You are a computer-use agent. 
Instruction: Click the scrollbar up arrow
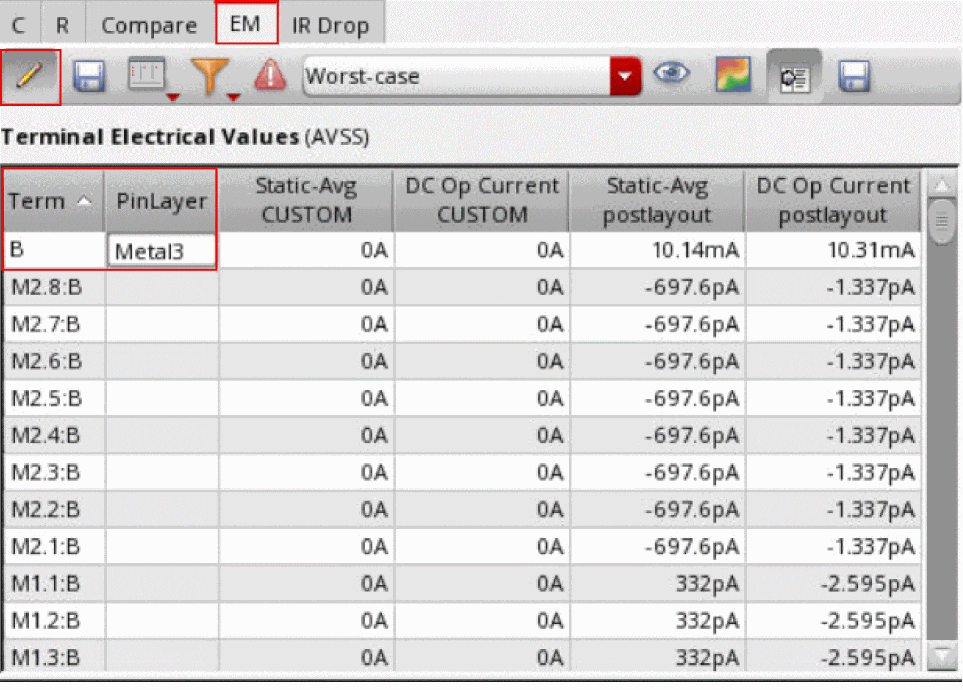pyautogui.click(x=941, y=186)
